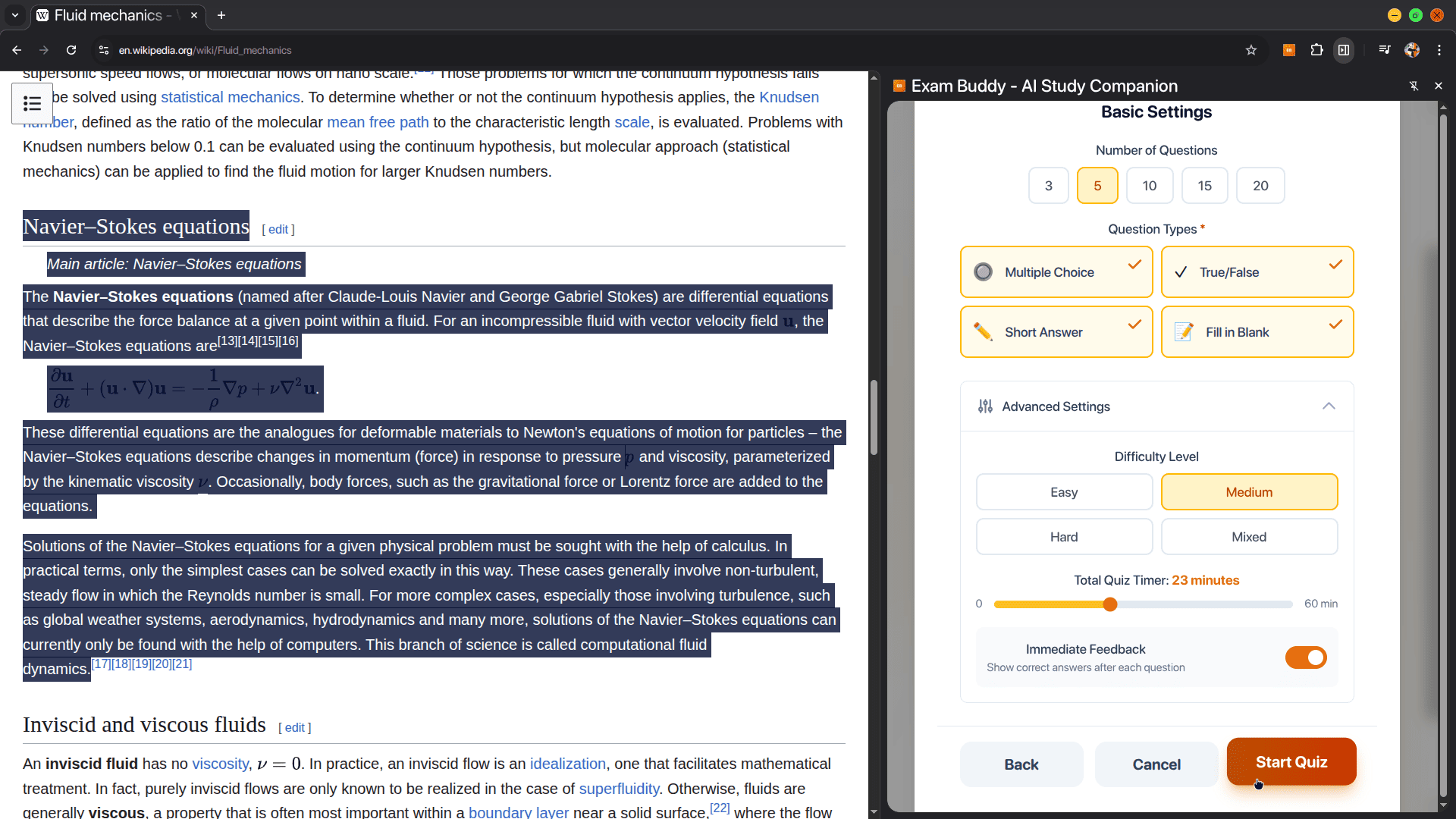Bookmark this page with the star icon

coord(1251,50)
